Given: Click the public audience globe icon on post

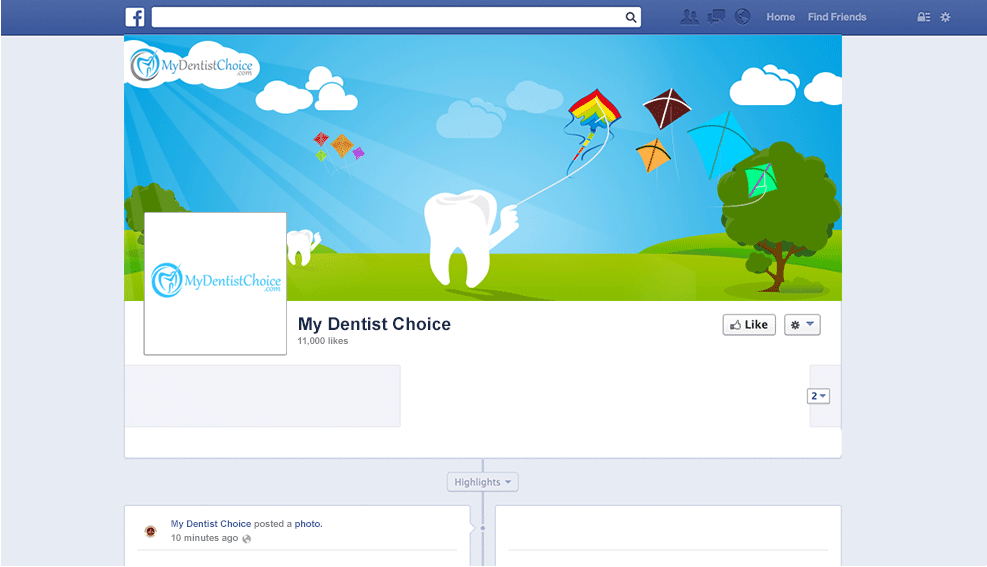Looking at the screenshot, I should pyautogui.click(x=247, y=539).
